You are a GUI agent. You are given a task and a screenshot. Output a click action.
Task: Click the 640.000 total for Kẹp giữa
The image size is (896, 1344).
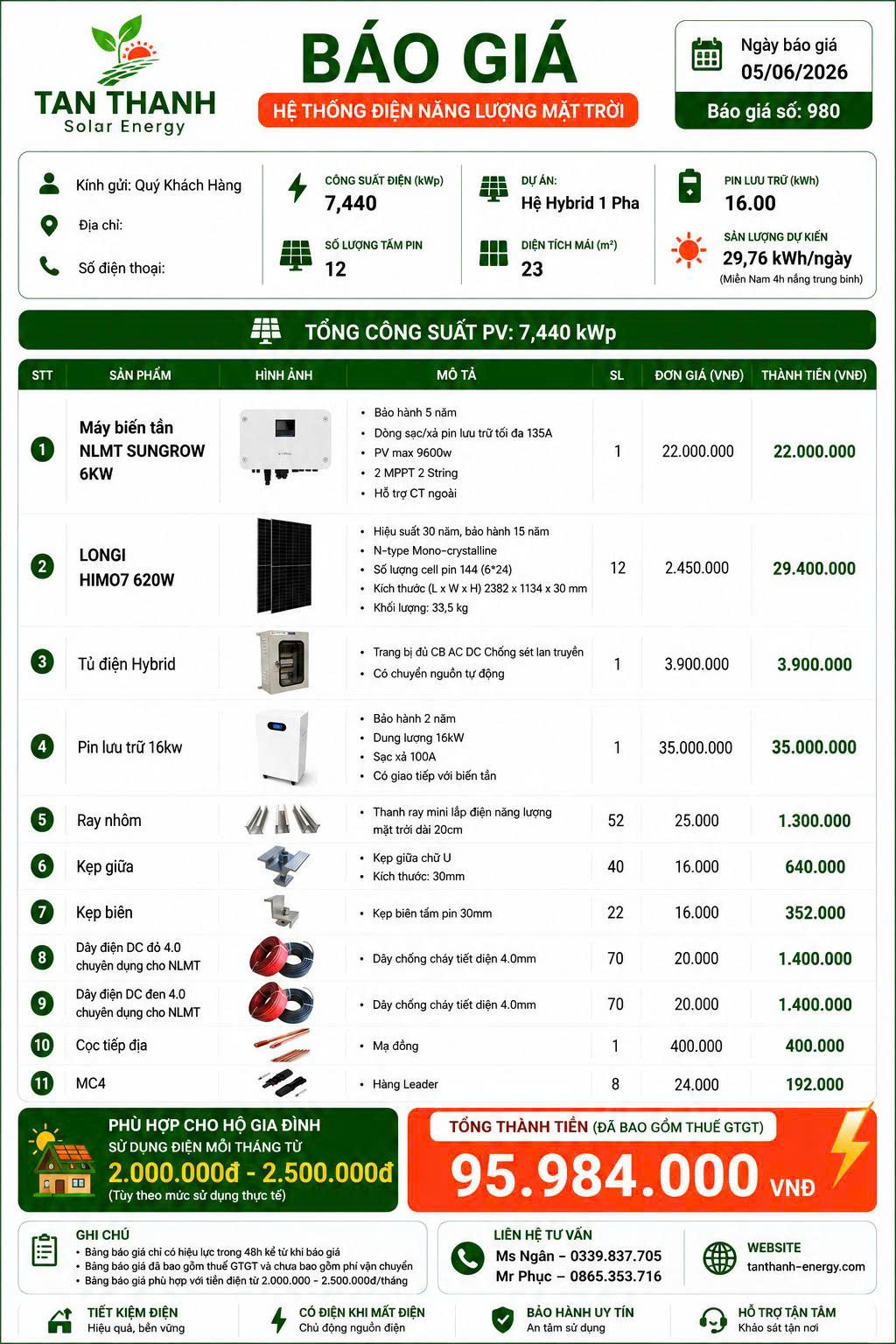pyautogui.click(x=815, y=867)
